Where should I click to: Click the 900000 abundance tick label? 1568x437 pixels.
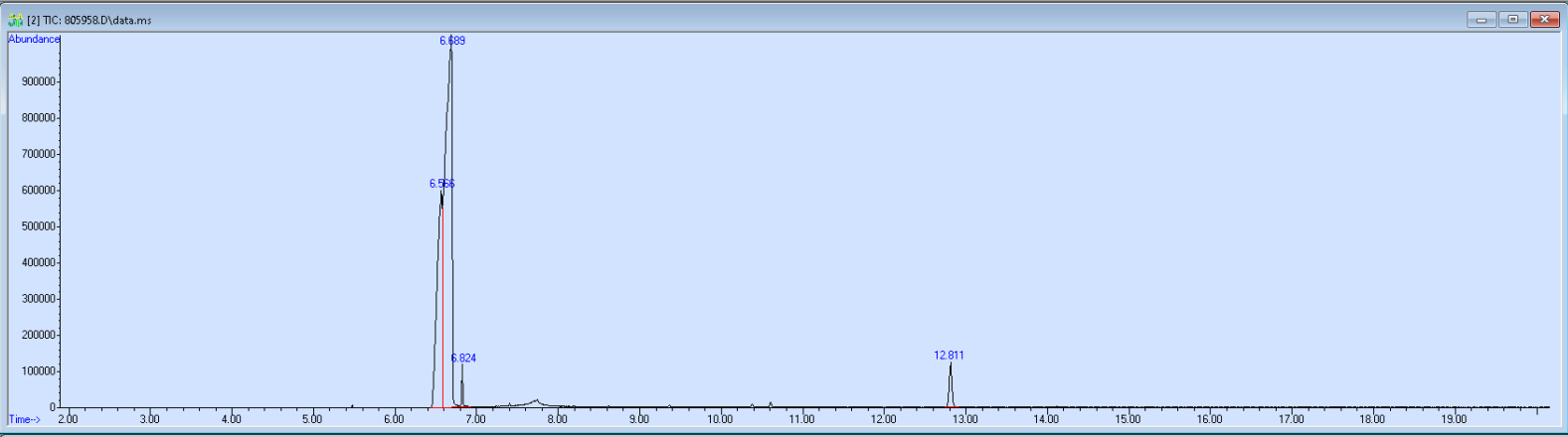coord(39,81)
